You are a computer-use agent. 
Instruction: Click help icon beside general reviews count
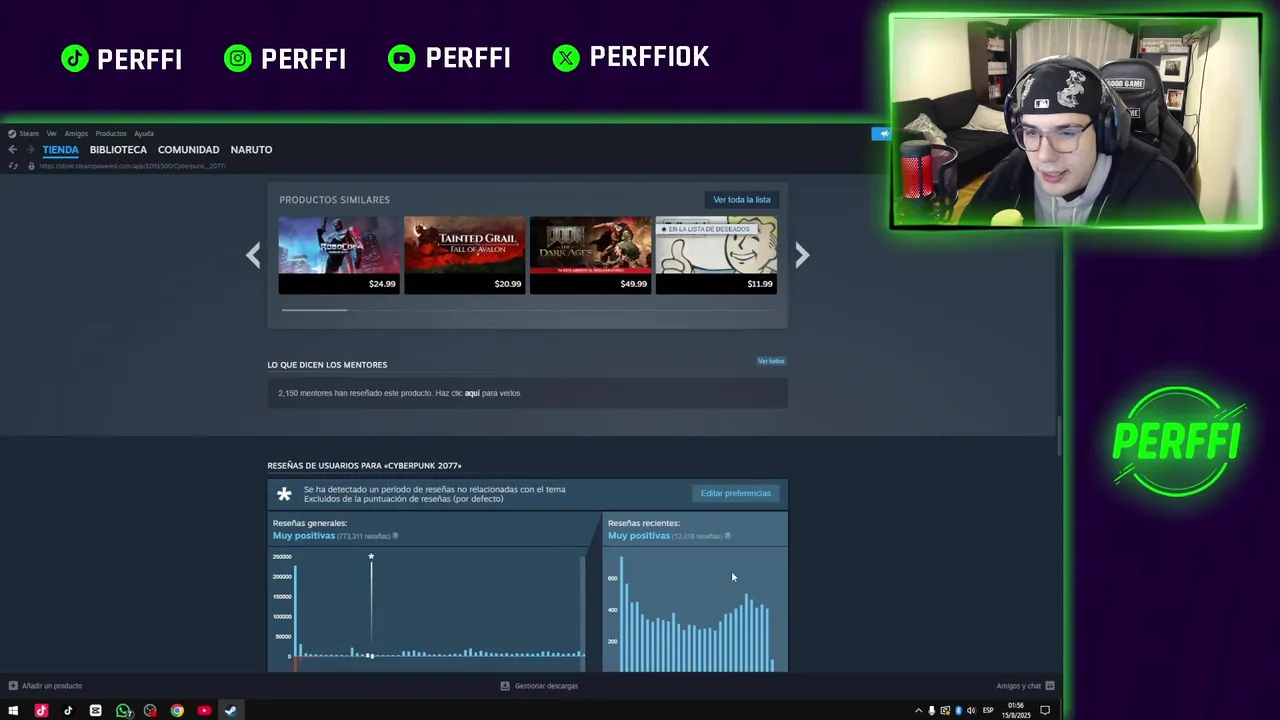pyautogui.click(x=395, y=536)
